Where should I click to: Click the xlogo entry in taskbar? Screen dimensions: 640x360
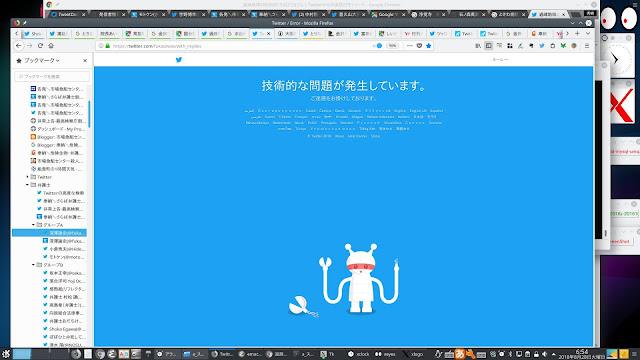point(413,354)
